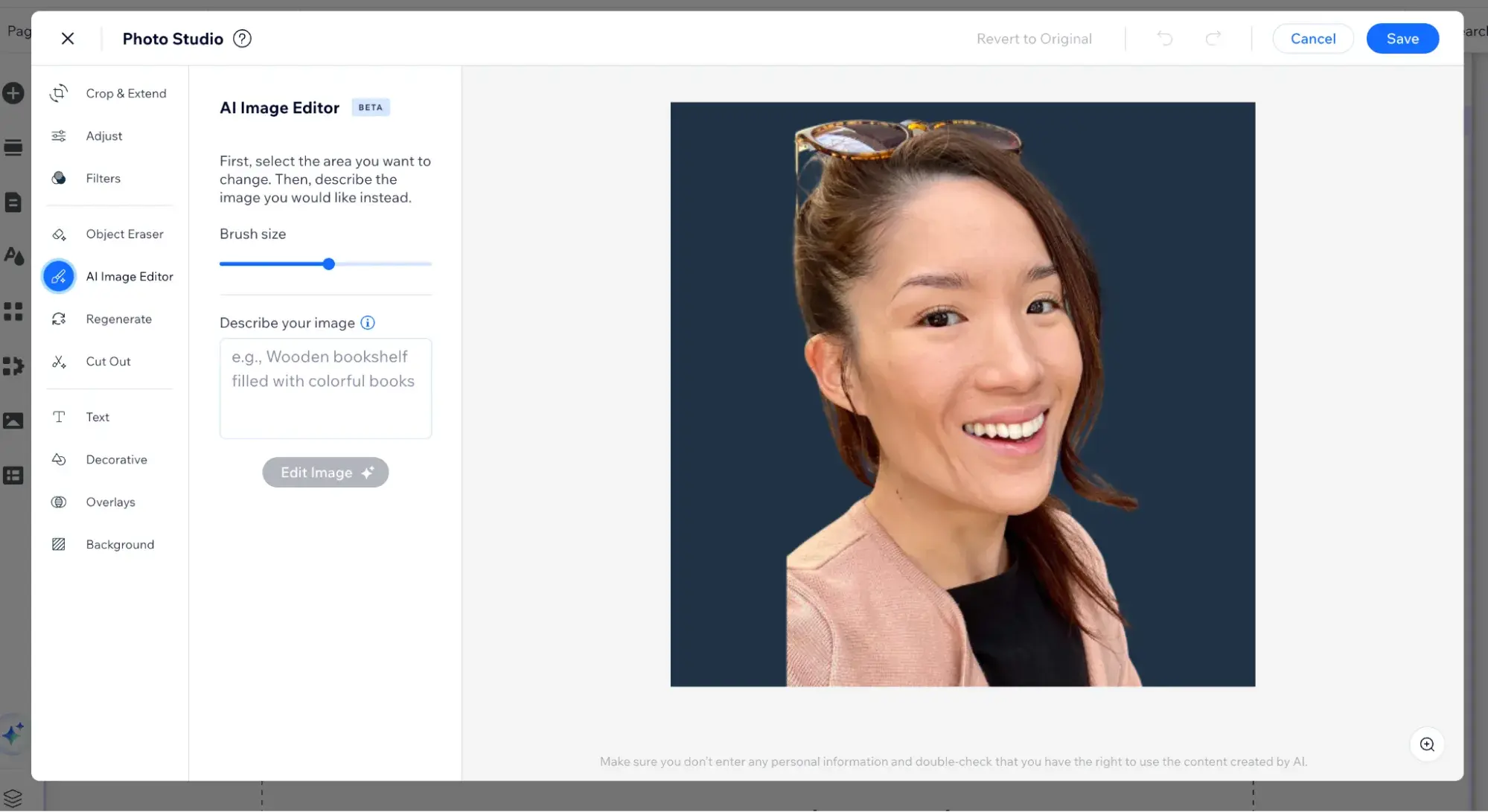Viewport: 1488px width, 812px height.
Task: Click the Regenerate tool icon
Action: (59, 319)
